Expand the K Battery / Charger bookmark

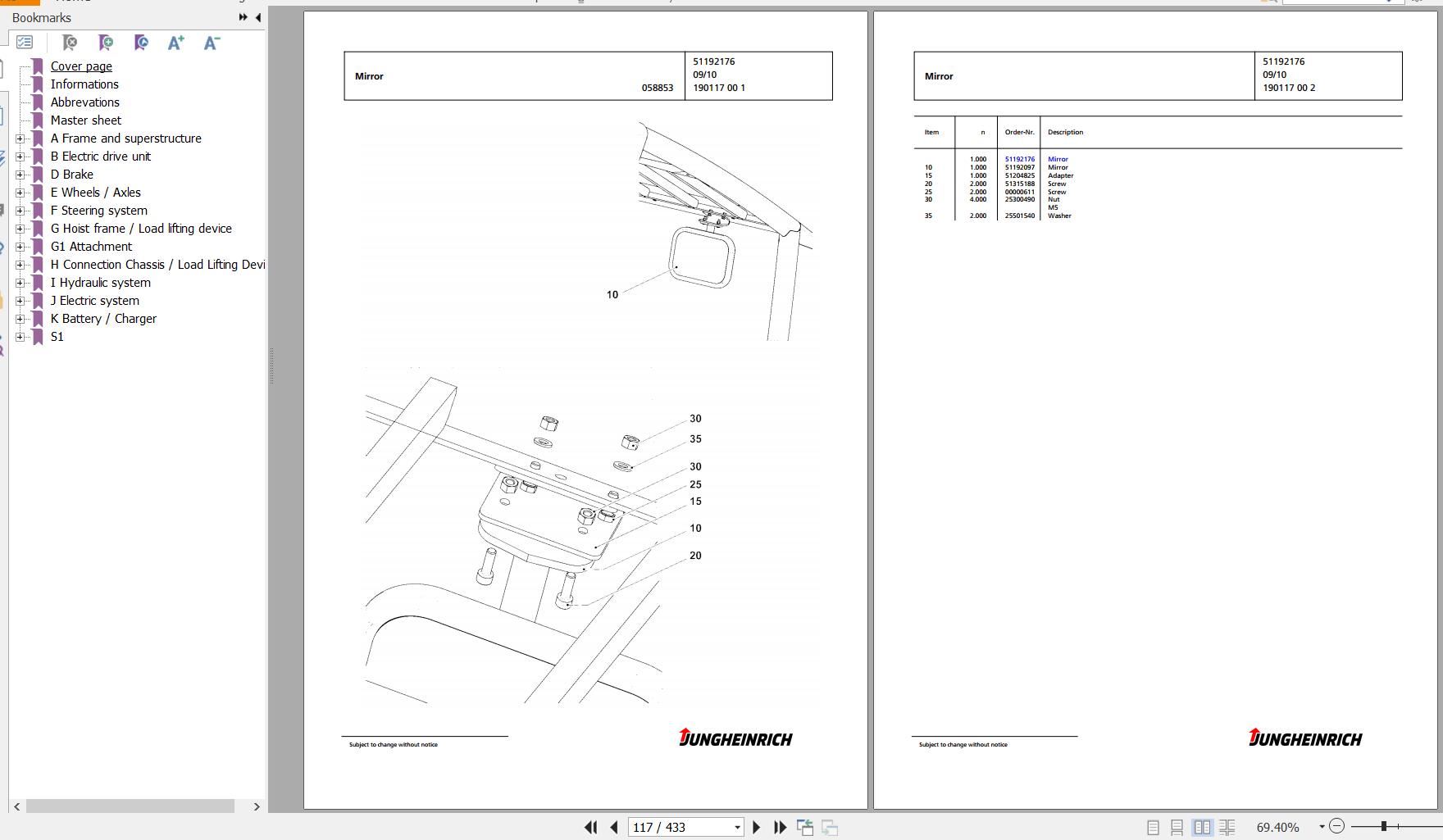[20, 319]
